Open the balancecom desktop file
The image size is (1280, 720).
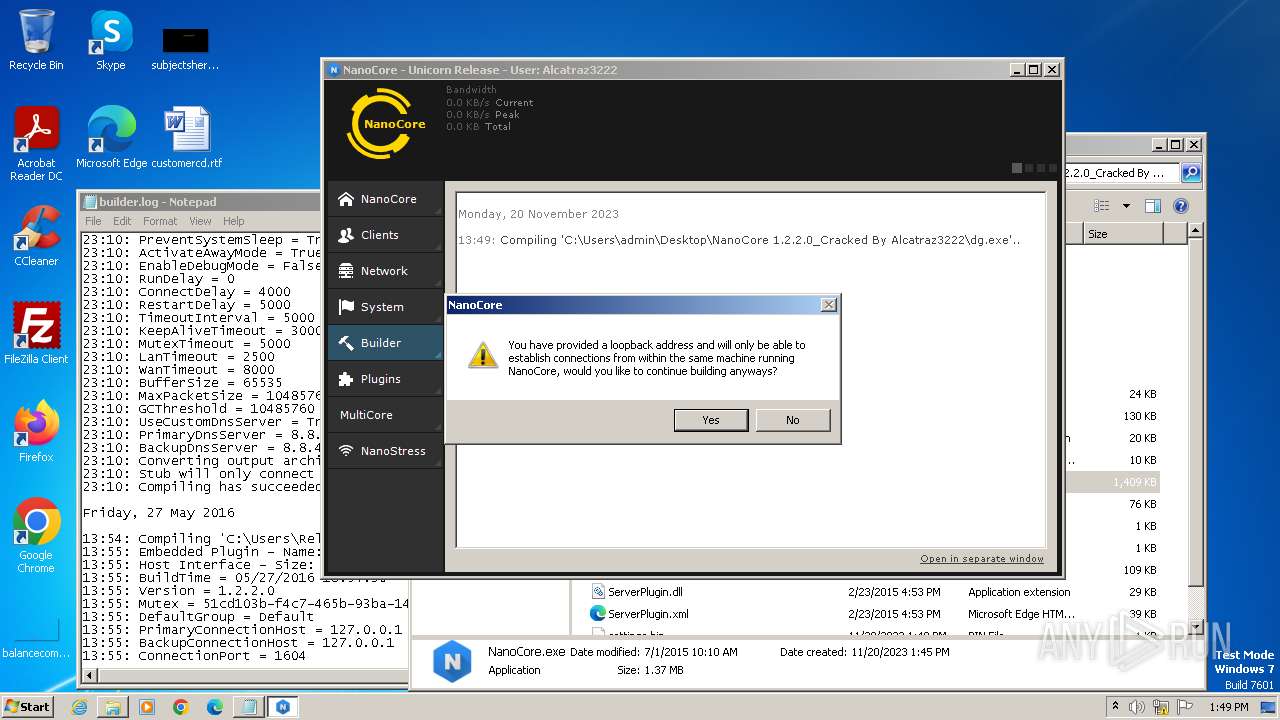click(36, 638)
